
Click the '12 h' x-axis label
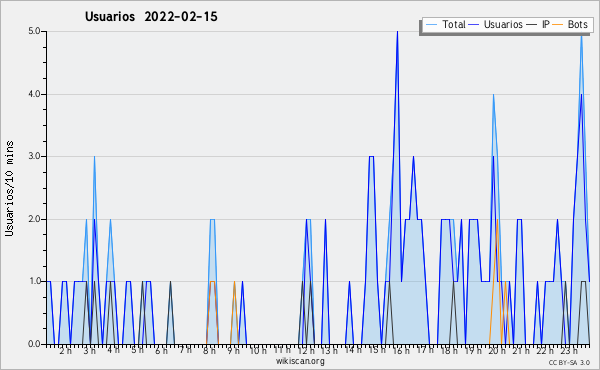click(306, 351)
